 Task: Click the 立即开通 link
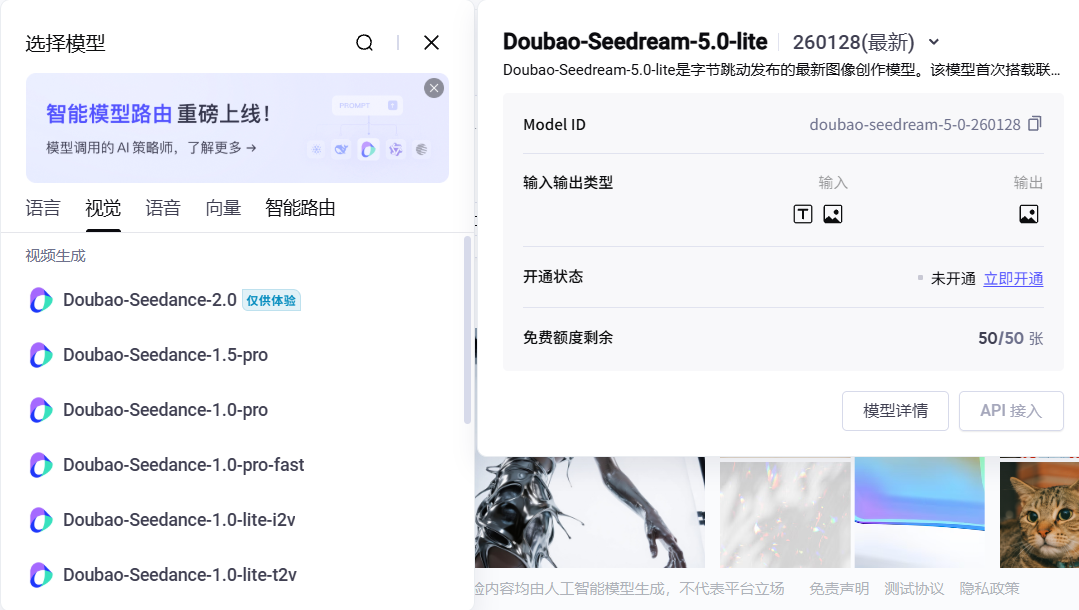(1014, 279)
